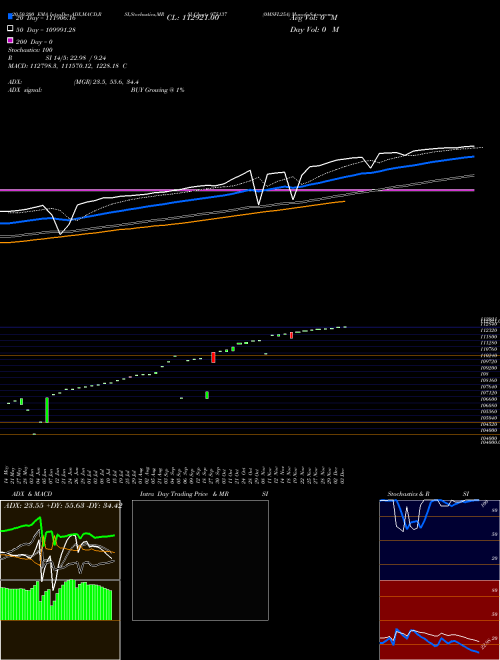This screenshot has width=500, height=660.
Task: Click the MACD values line
Action: 67,66
